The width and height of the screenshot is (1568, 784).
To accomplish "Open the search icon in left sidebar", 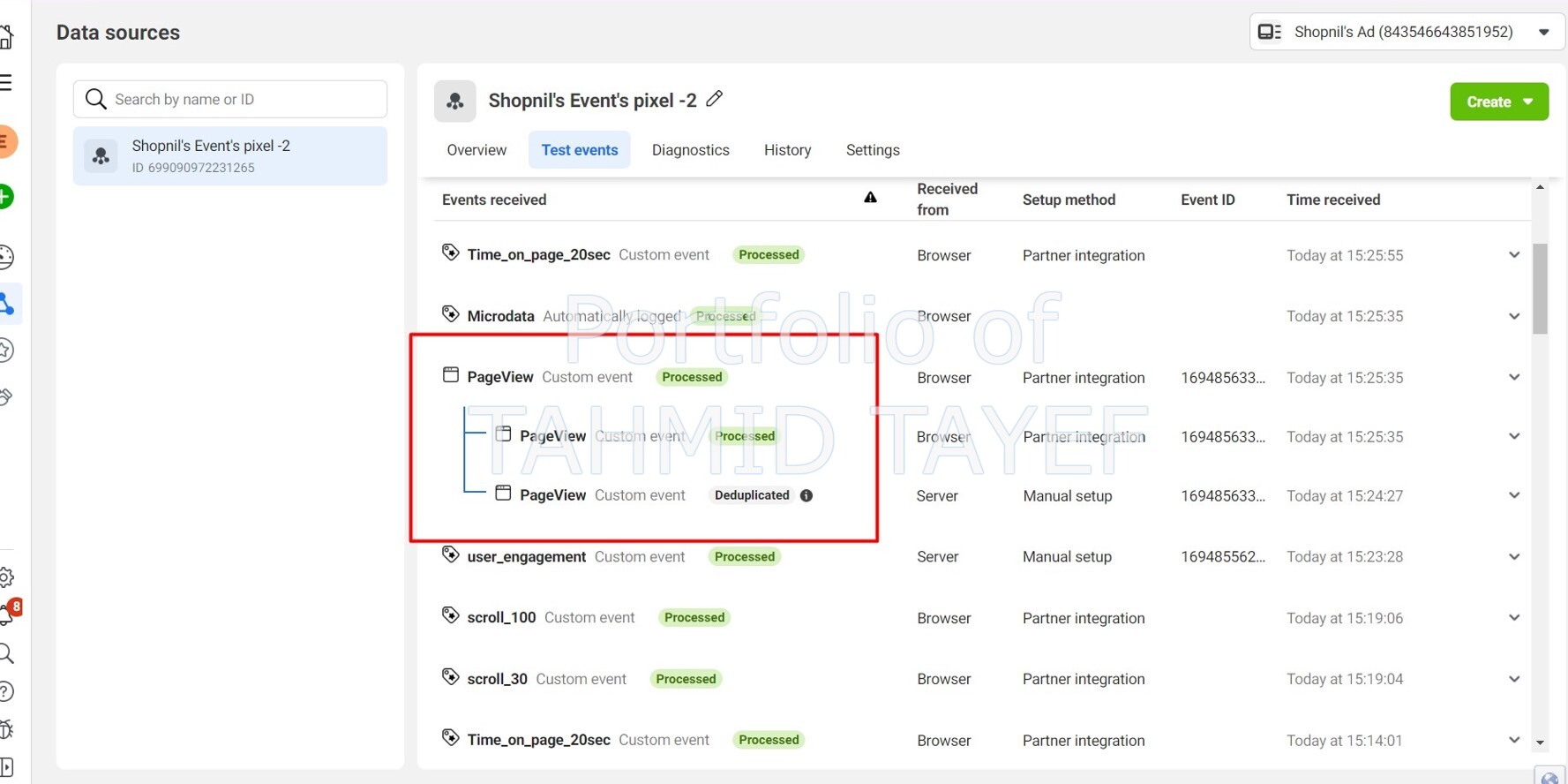I will coord(5,653).
